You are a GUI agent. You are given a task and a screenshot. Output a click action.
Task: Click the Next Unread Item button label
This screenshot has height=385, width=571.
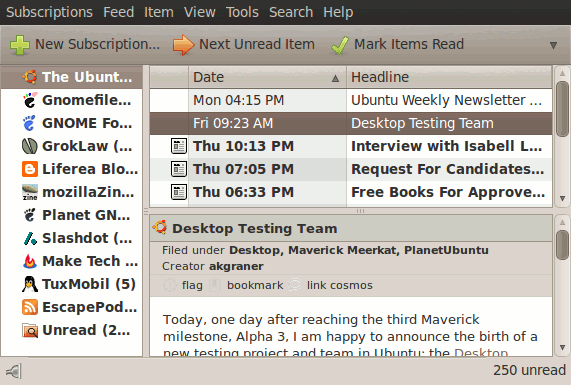pos(257,44)
